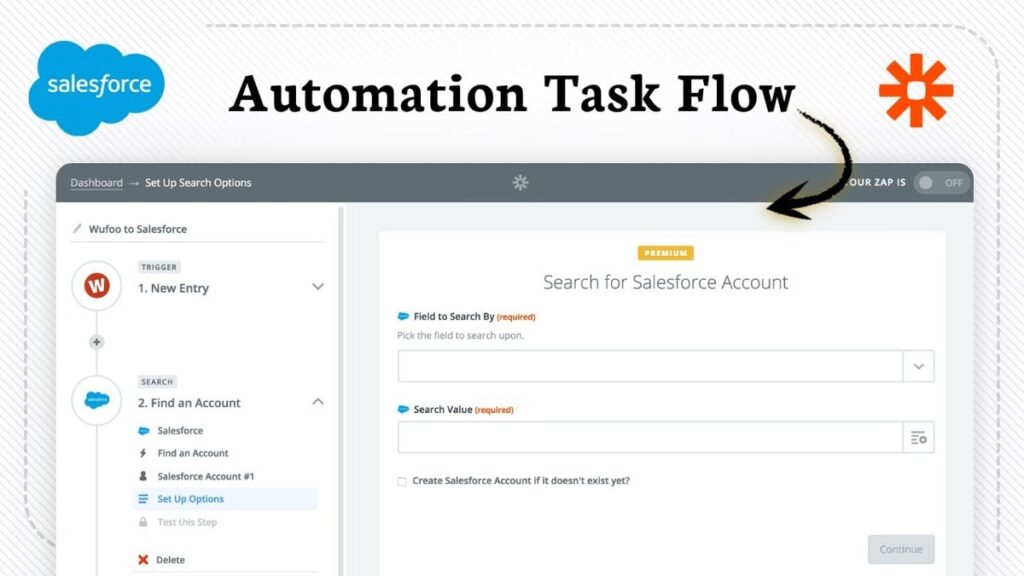The width and height of the screenshot is (1024, 576).
Task: Click inside the Search Value input field
Action: (x=650, y=438)
